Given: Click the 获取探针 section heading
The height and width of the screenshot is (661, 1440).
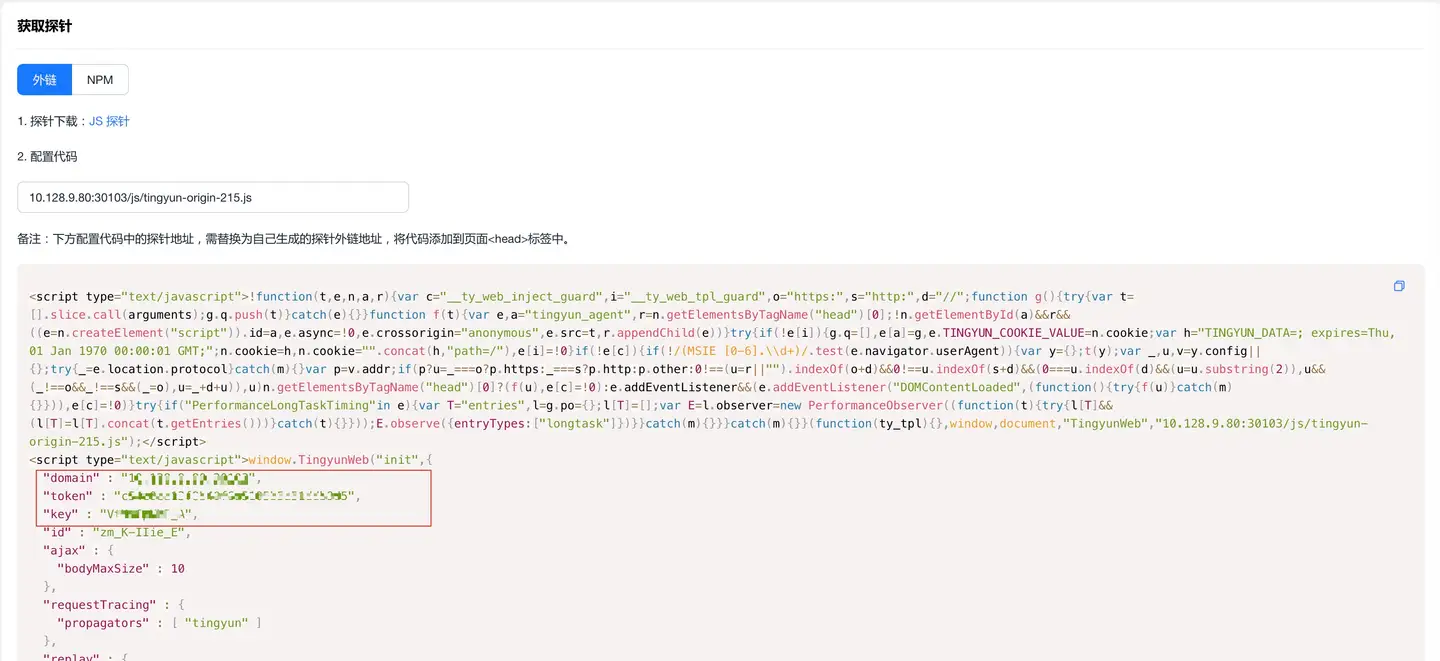Looking at the screenshot, I should tap(44, 26).
